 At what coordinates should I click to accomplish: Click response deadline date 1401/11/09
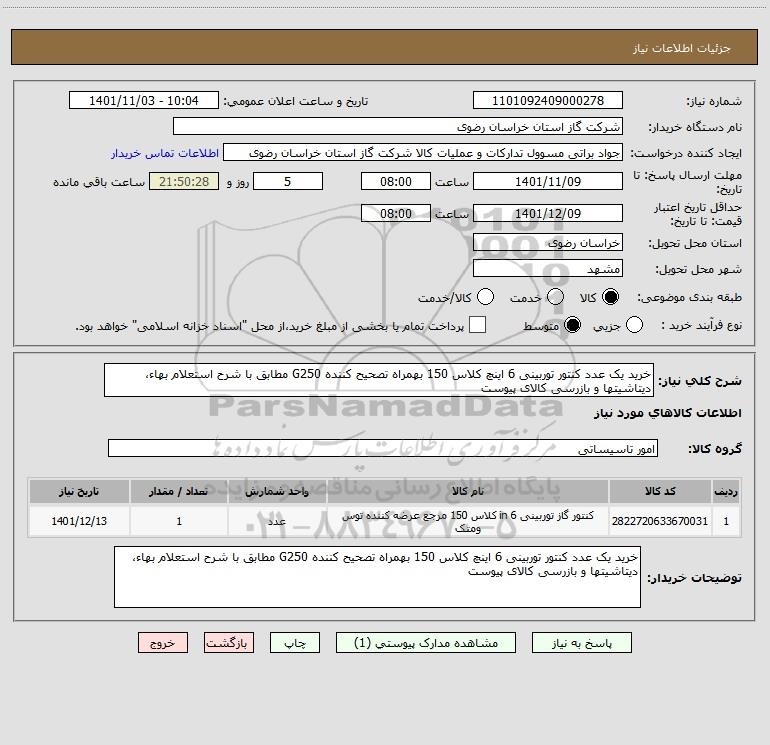(x=548, y=181)
